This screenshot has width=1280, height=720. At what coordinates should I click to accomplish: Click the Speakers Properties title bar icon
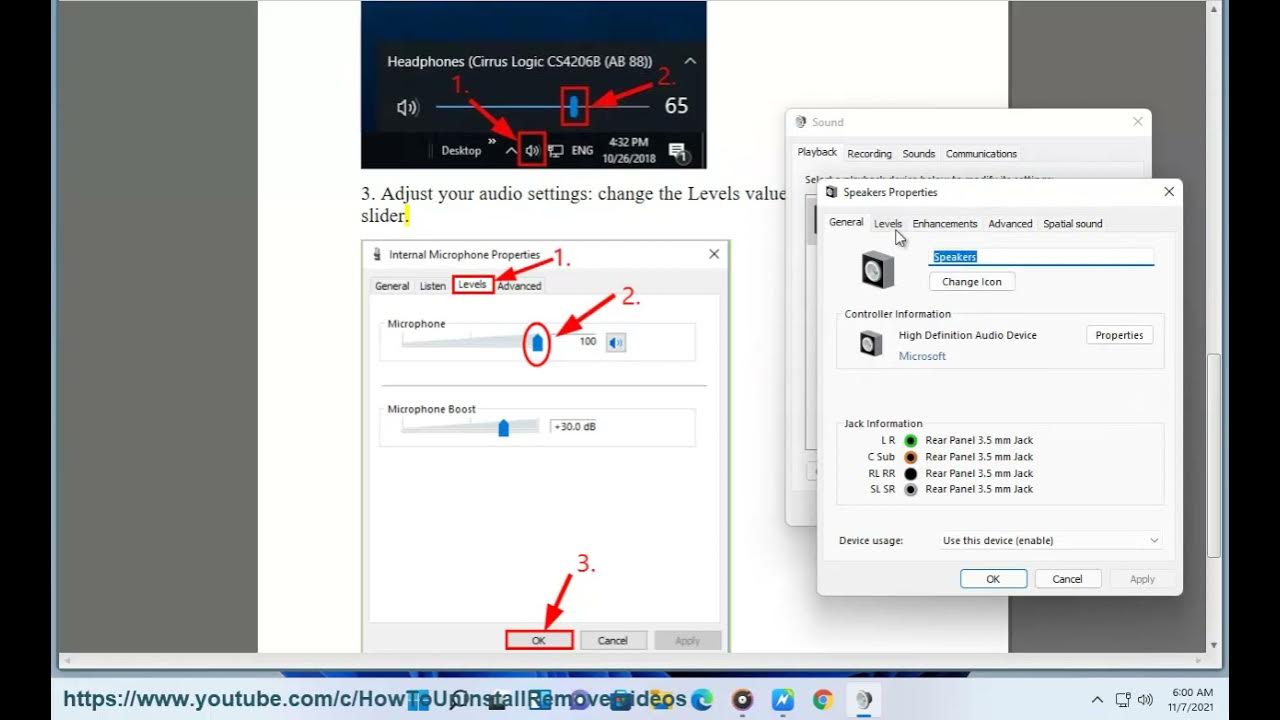832,192
